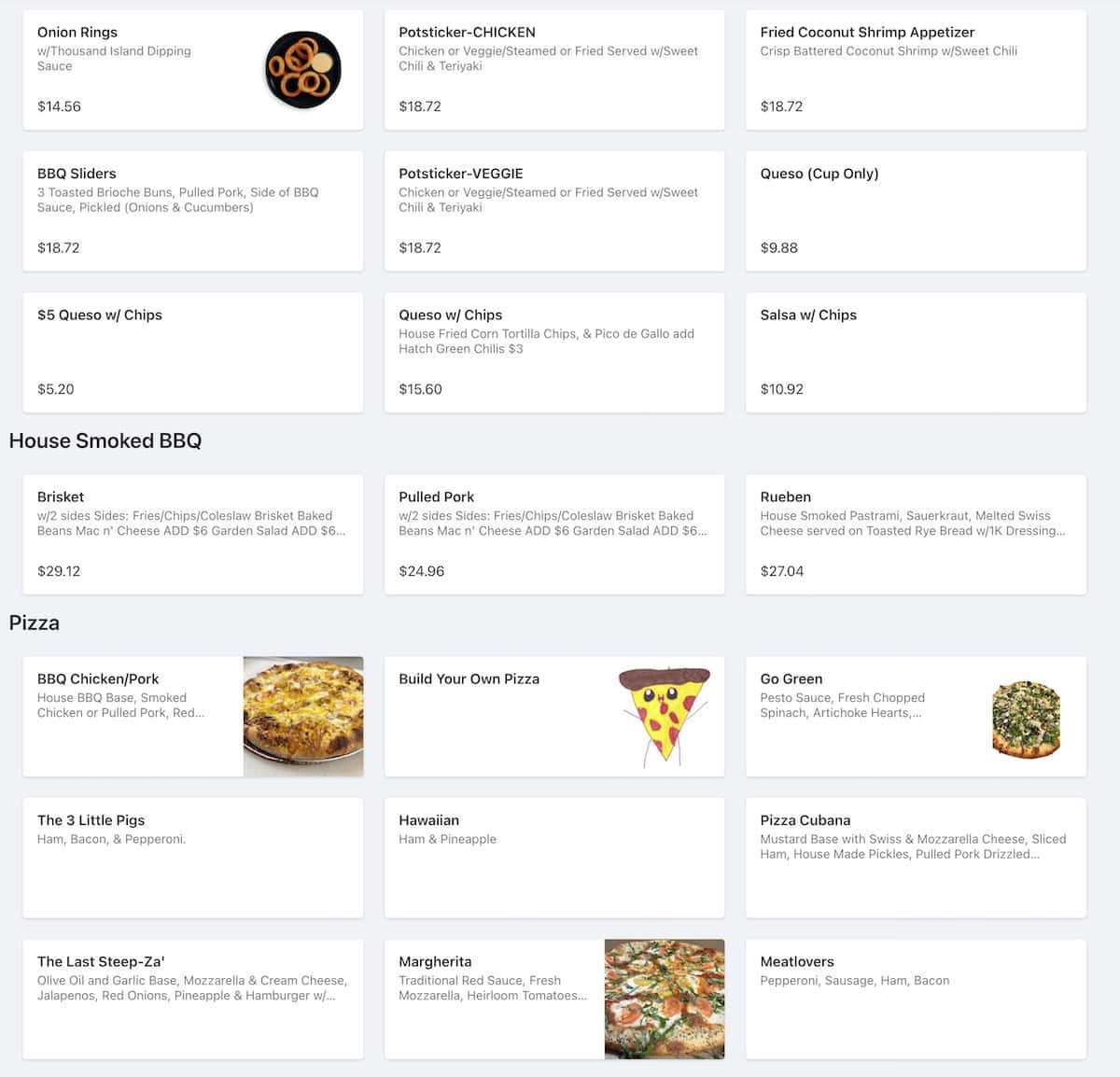Click the Go Green pizza thumbnail
1120x1077 pixels.
1026,716
